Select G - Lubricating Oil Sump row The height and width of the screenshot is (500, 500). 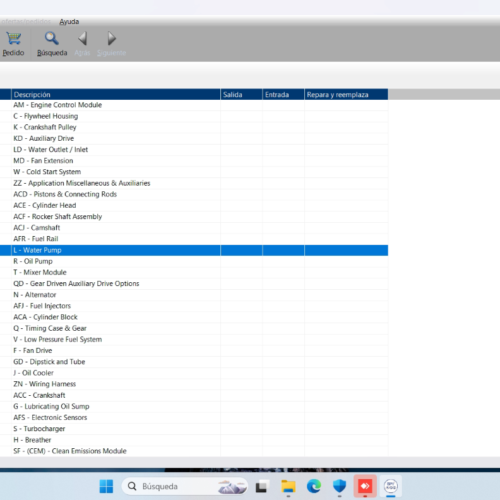tap(194, 406)
